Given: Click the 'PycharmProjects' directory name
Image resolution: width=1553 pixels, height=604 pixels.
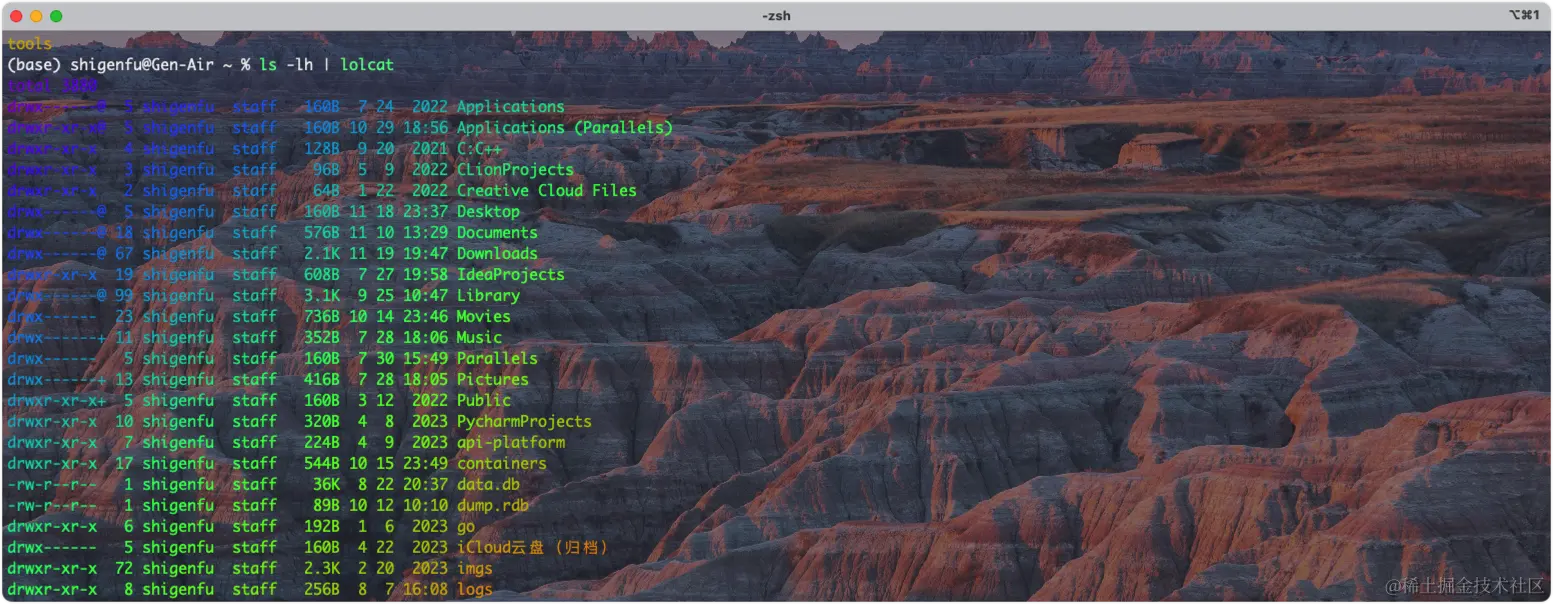Looking at the screenshot, I should (x=524, y=422).
